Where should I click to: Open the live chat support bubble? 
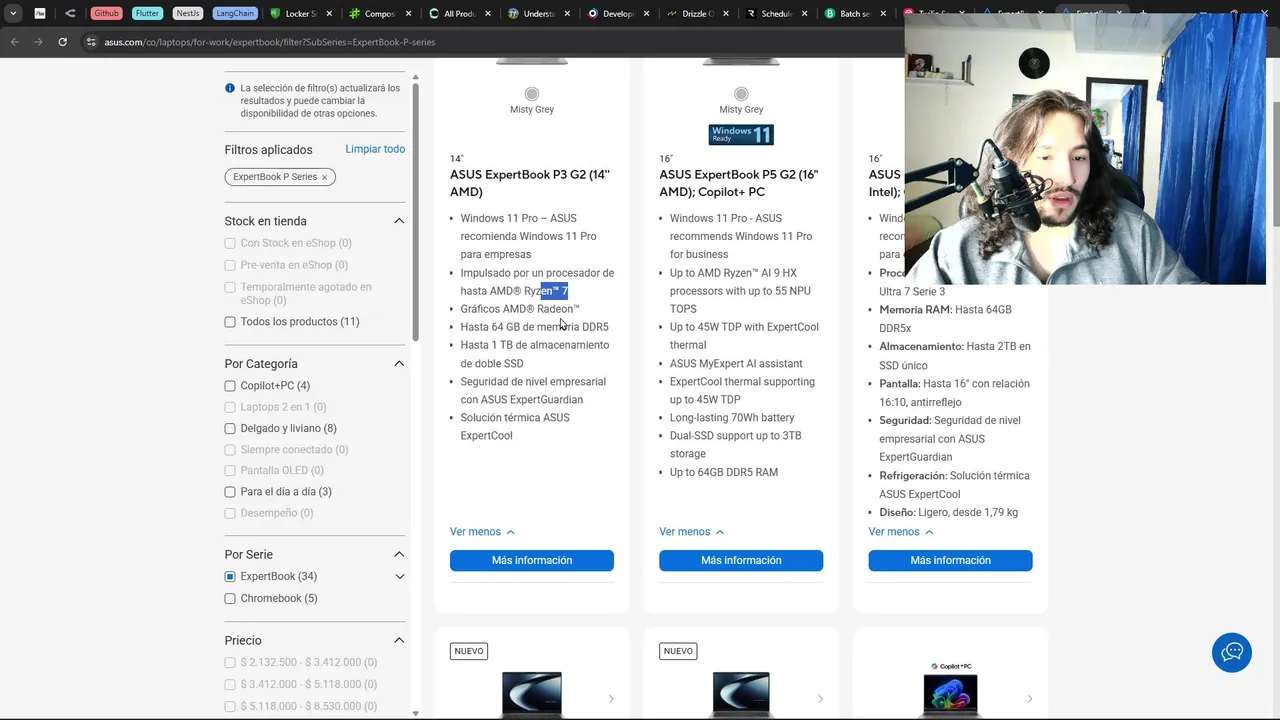pos(1232,652)
